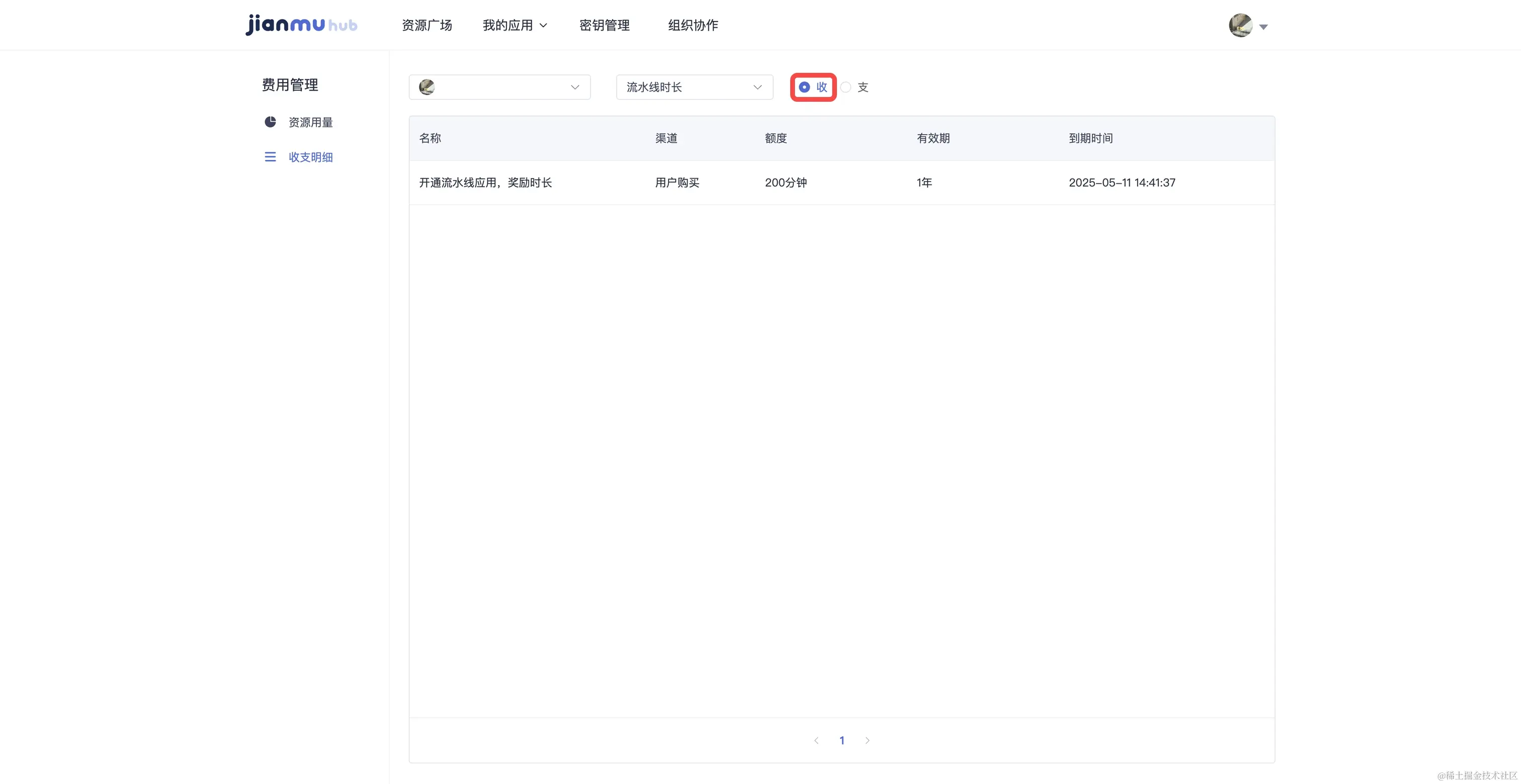Viewport: 1521px width, 784px height.
Task: Click page number 1 in pagination
Action: point(842,740)
